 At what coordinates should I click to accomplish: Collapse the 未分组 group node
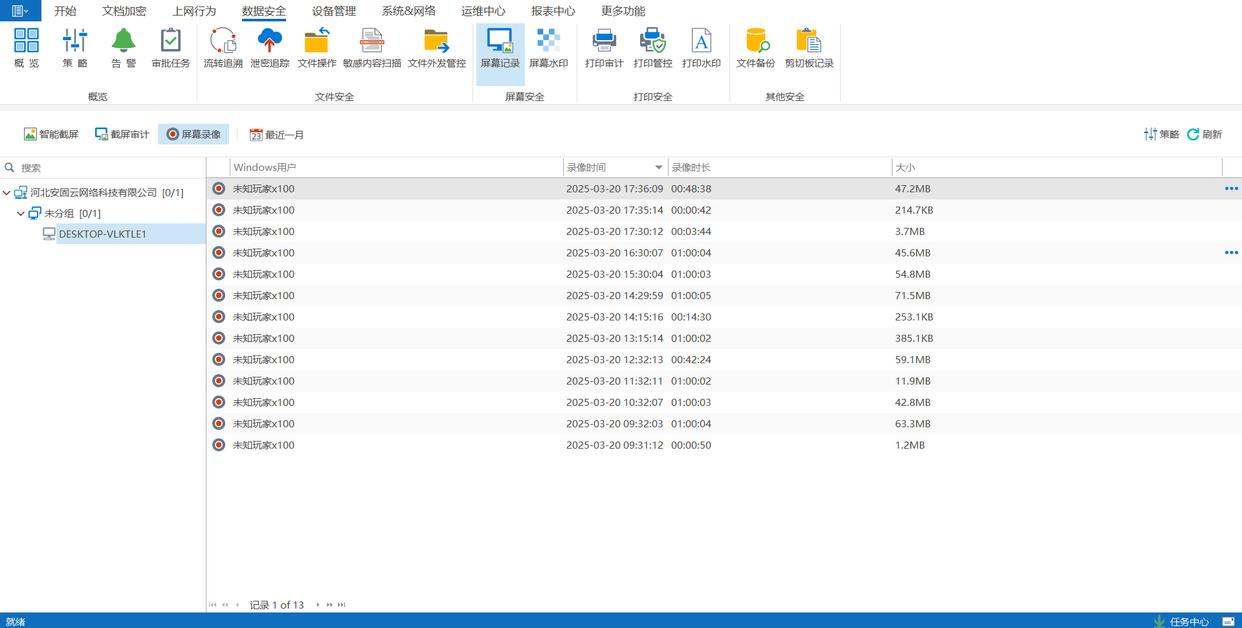tap(21, 213)
